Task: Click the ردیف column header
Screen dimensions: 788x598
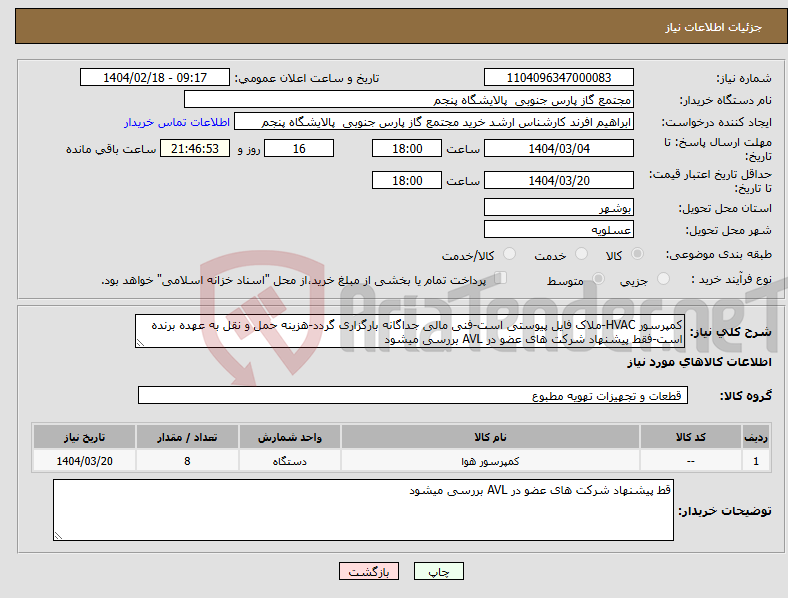Action: coord(756,437)
